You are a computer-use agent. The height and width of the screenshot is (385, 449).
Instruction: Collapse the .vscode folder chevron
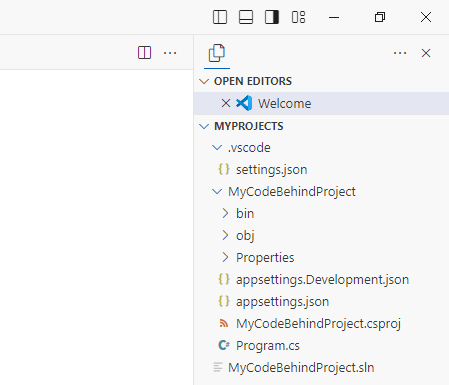[217, 148]
